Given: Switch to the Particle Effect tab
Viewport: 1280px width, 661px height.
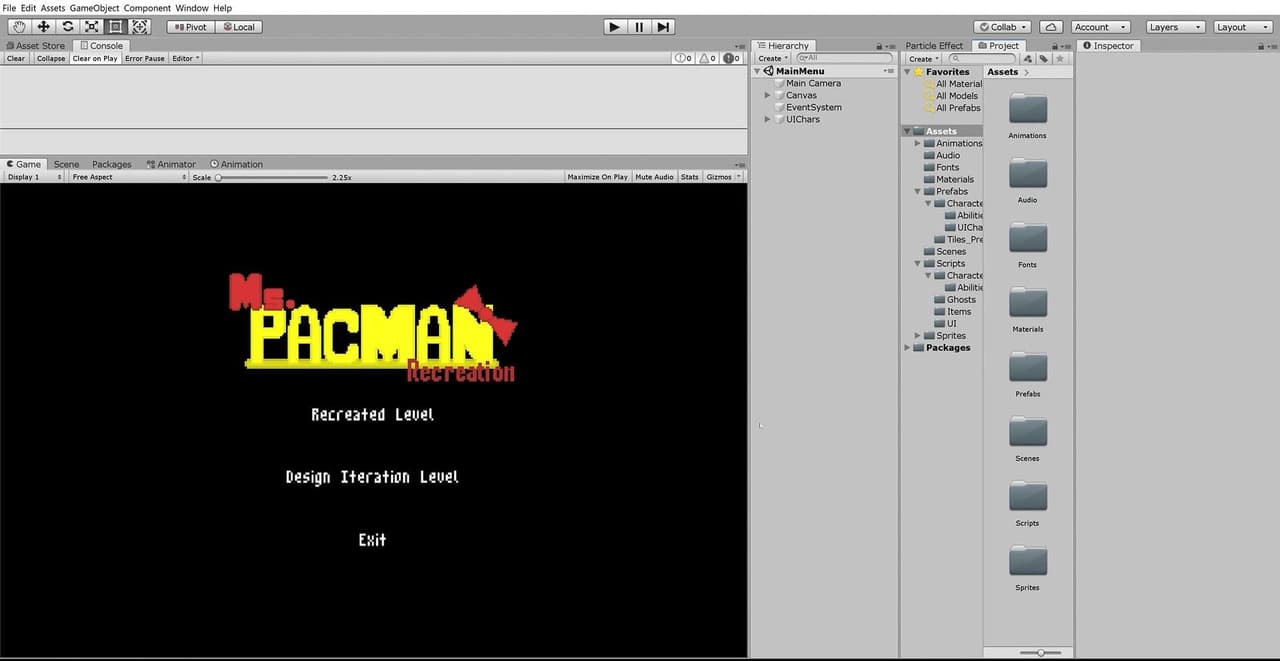Looking at the screenshot, I should [934, 46].
